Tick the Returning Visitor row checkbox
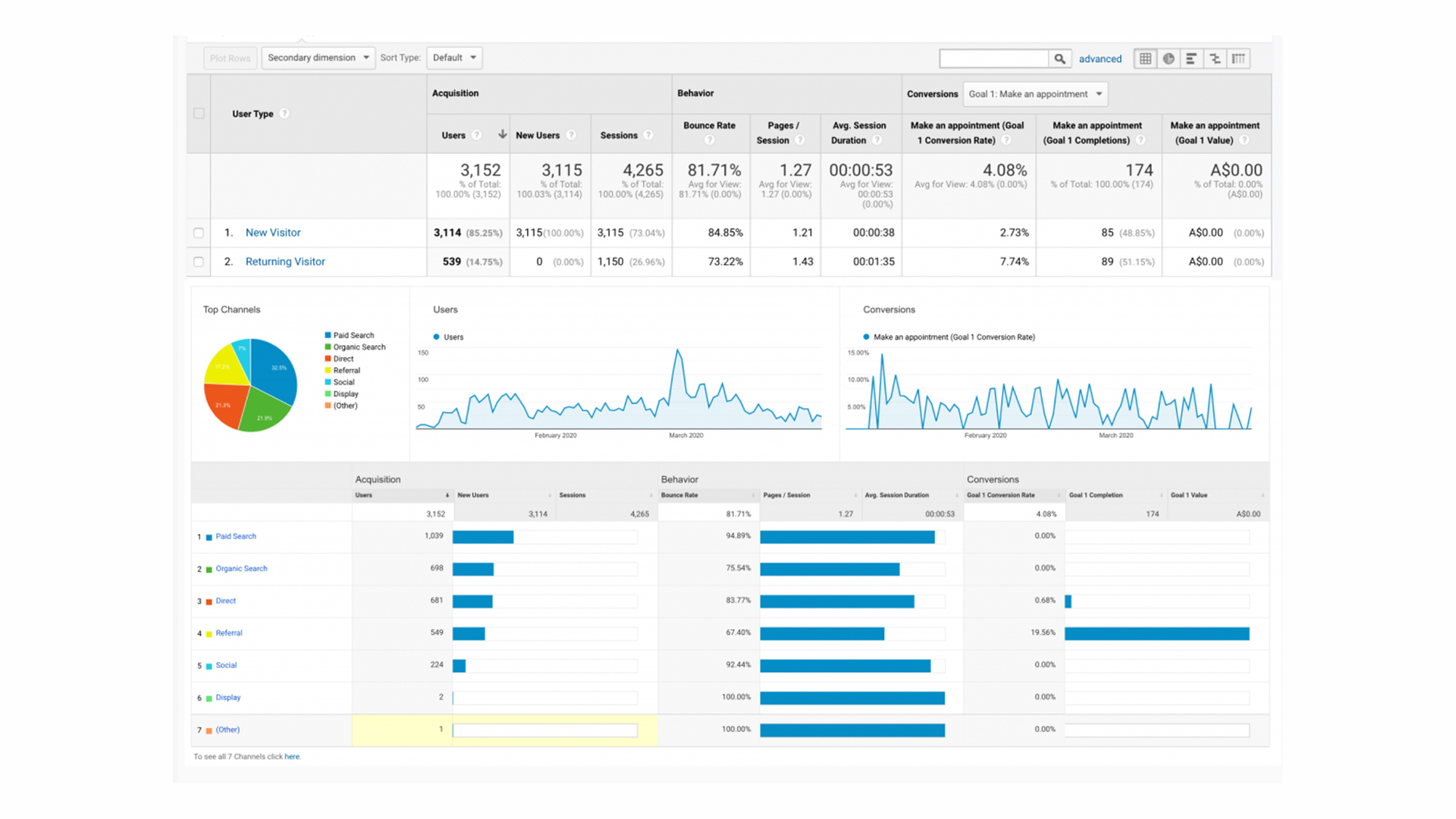The width and height of the screenshot is (1456, 819). click(x=199, y=262)
